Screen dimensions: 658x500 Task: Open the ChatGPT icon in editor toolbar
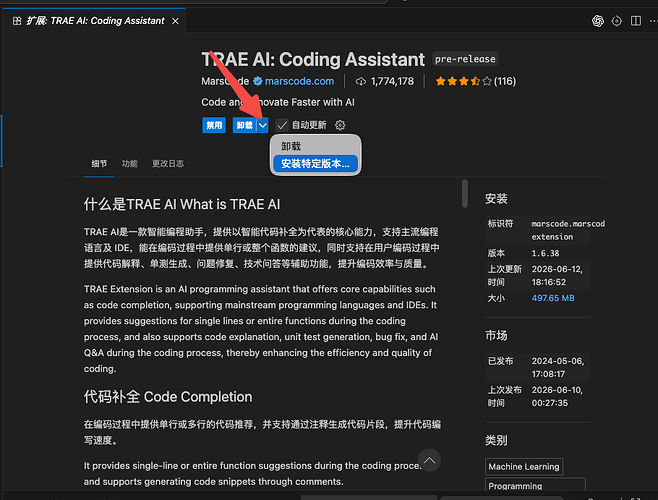(598, 21)
